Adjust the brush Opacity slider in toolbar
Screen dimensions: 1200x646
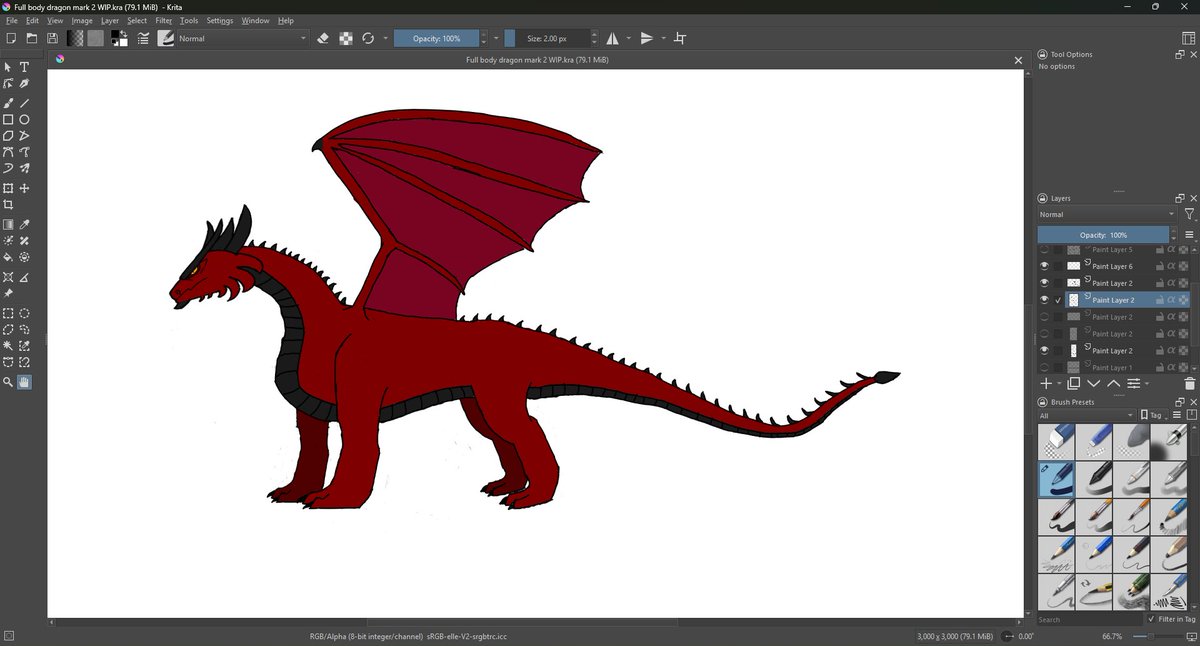point(436,38)
